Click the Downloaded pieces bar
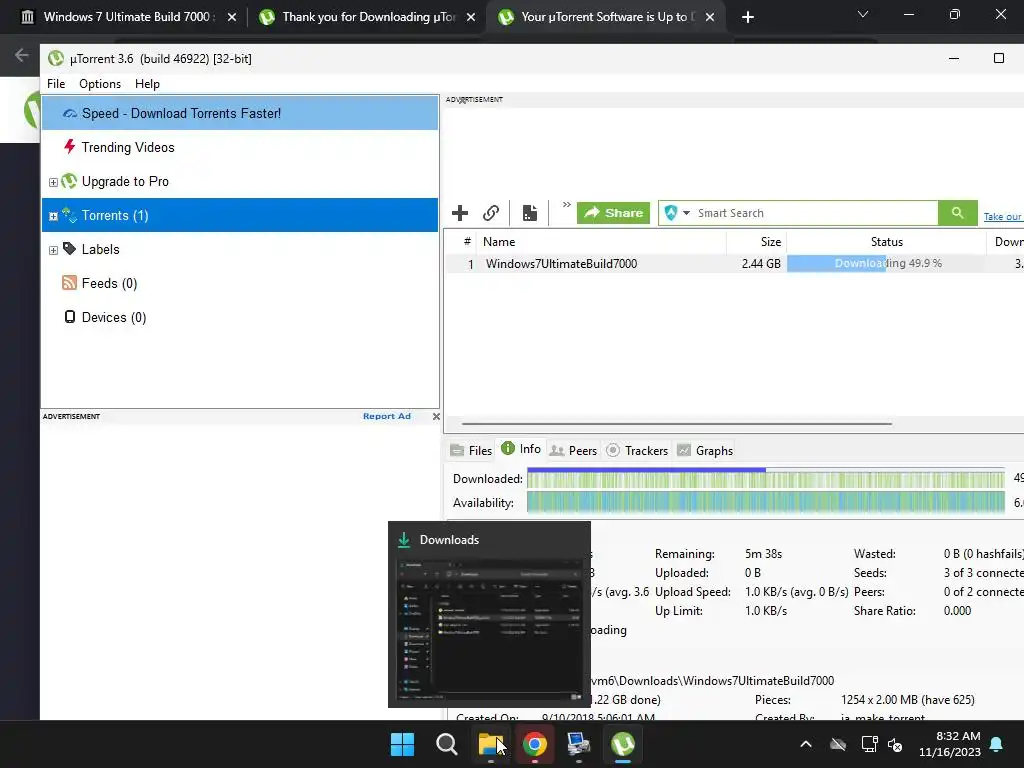 (765, 479)
